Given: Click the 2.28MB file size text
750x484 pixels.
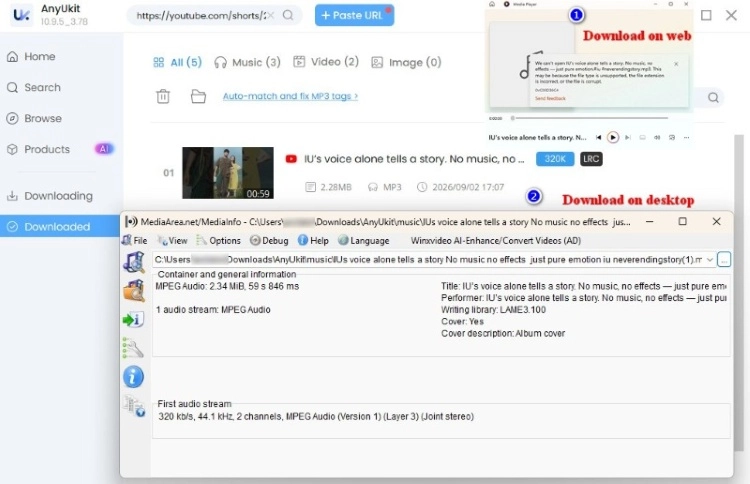Looking at the screenshot, I should (336, 187).
